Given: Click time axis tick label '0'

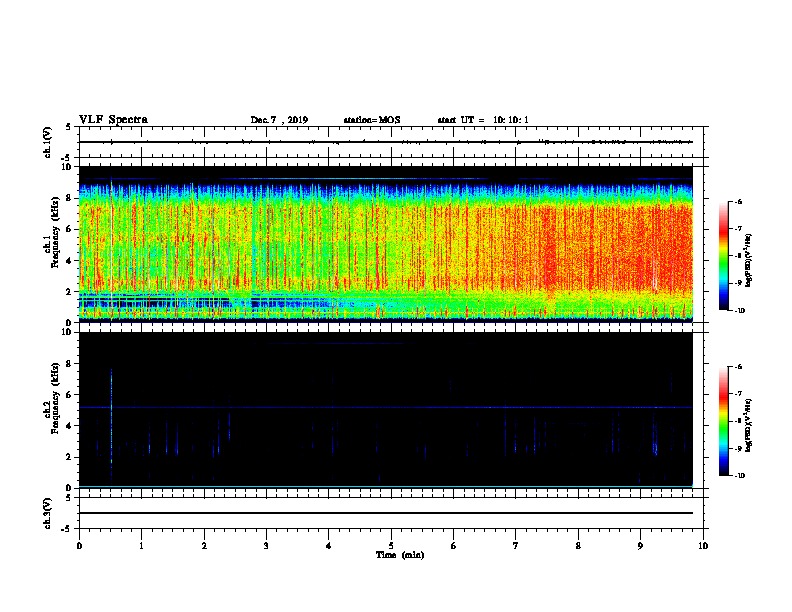Looking at the screenshot, I should [79, 545].
